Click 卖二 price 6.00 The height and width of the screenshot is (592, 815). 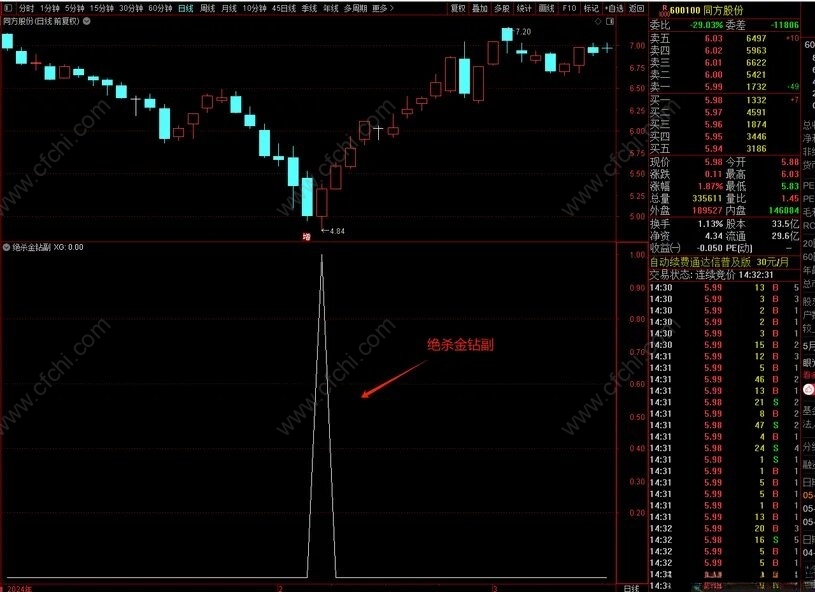[714, 74]
